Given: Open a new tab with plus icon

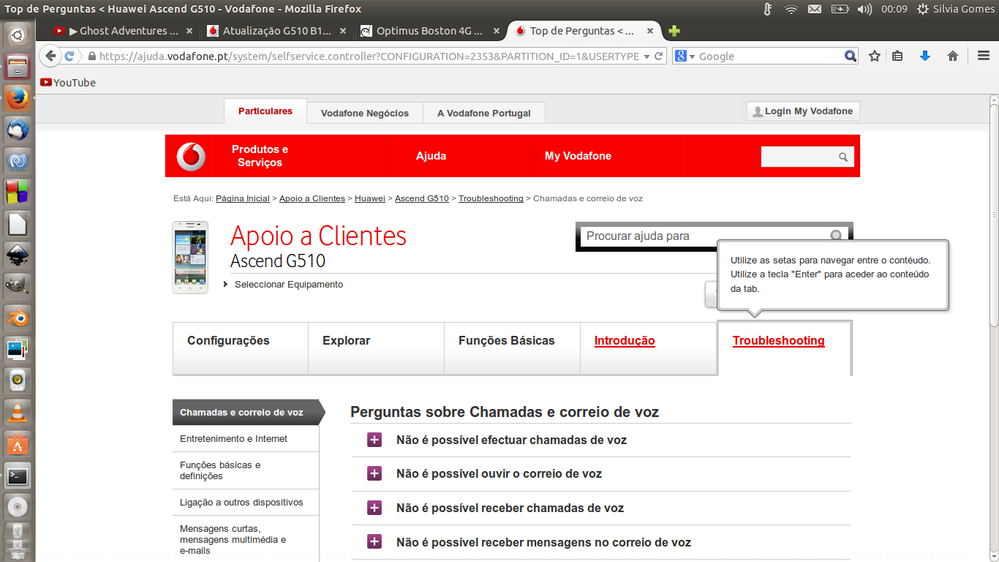Looking at the screenshot, I should tap(674, 31).
